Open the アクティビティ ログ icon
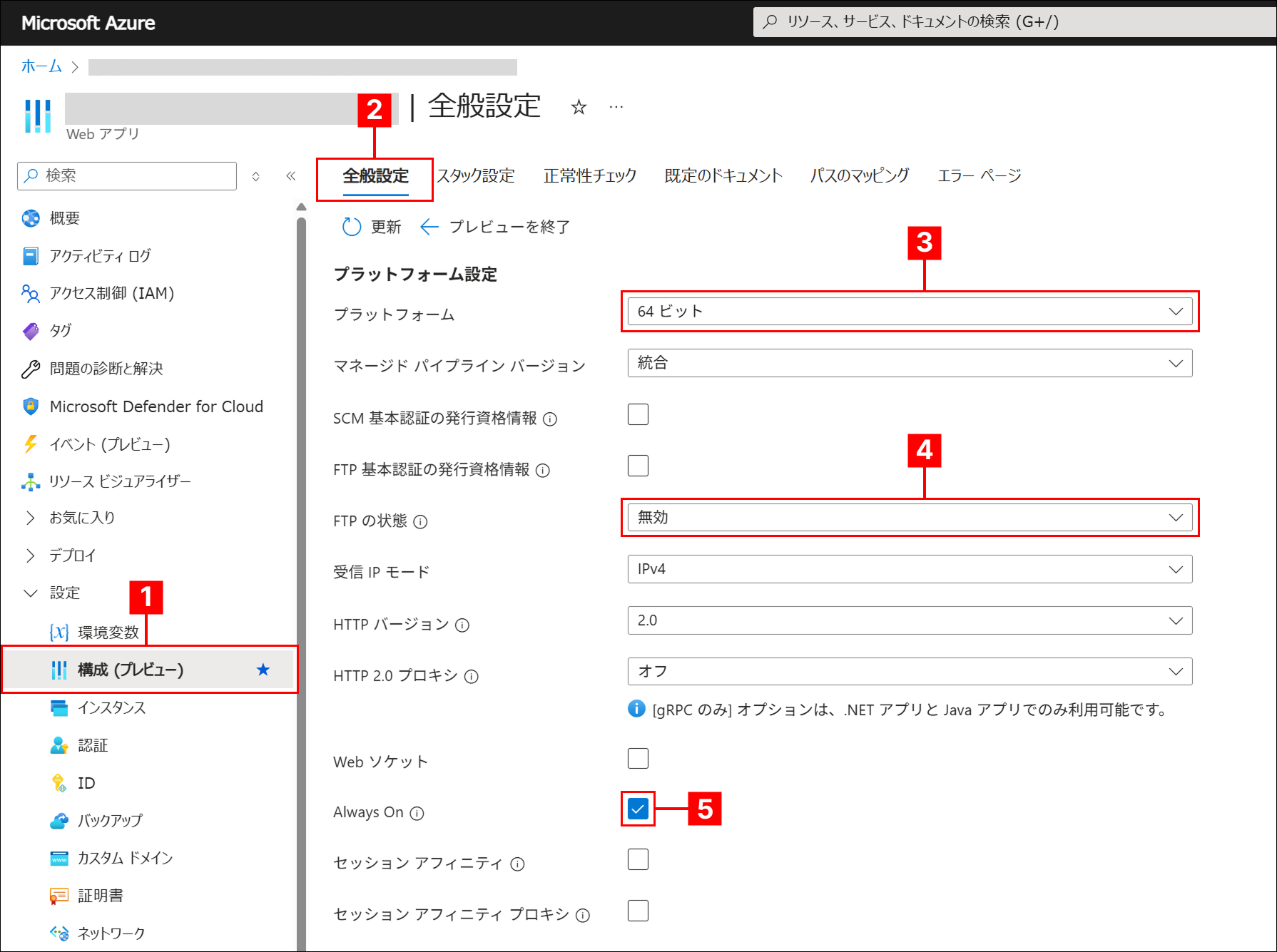Image resolution: width=1277 pixels, height=952 pixels. pos(31,256)
